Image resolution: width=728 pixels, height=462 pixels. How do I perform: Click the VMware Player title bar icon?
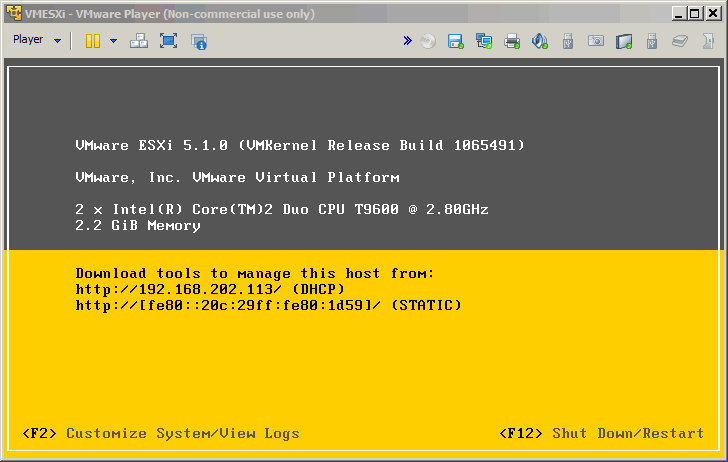point(14,13)
